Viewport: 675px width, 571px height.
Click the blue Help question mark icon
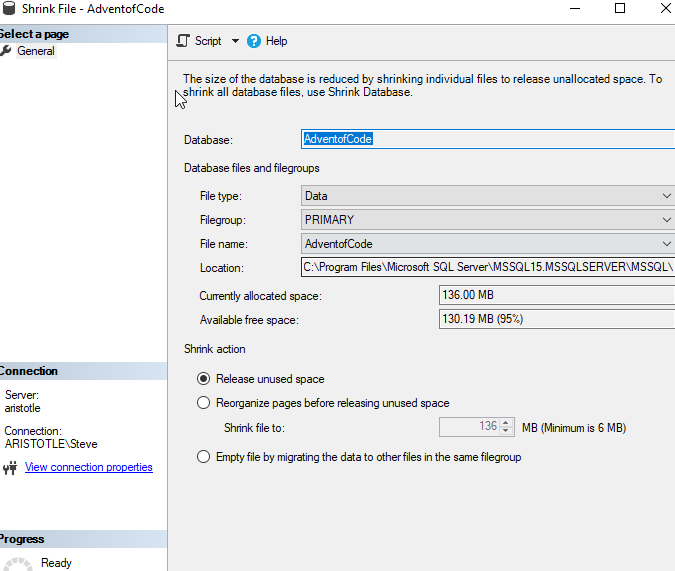(x=254, y=41)
